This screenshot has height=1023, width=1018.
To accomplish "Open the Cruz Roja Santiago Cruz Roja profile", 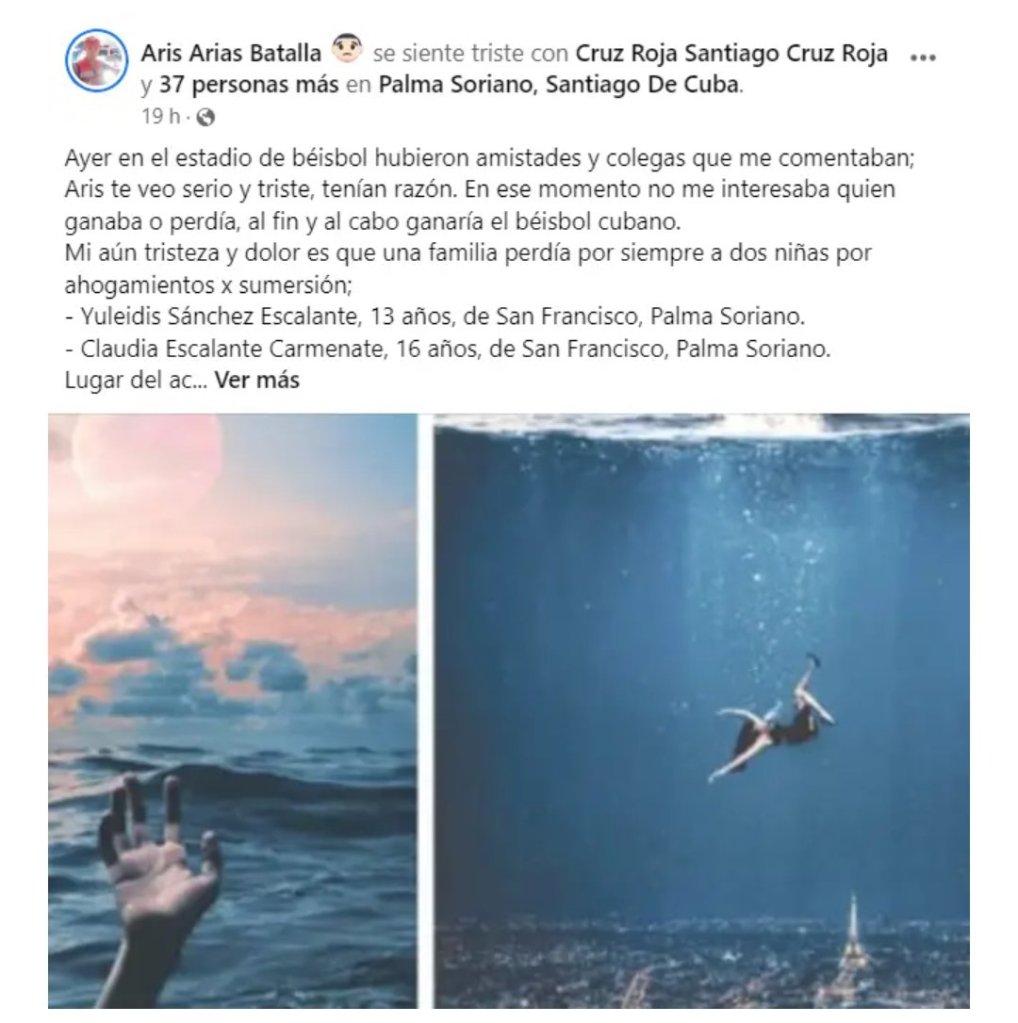I will pyautogui.click(x=731, y=53).
